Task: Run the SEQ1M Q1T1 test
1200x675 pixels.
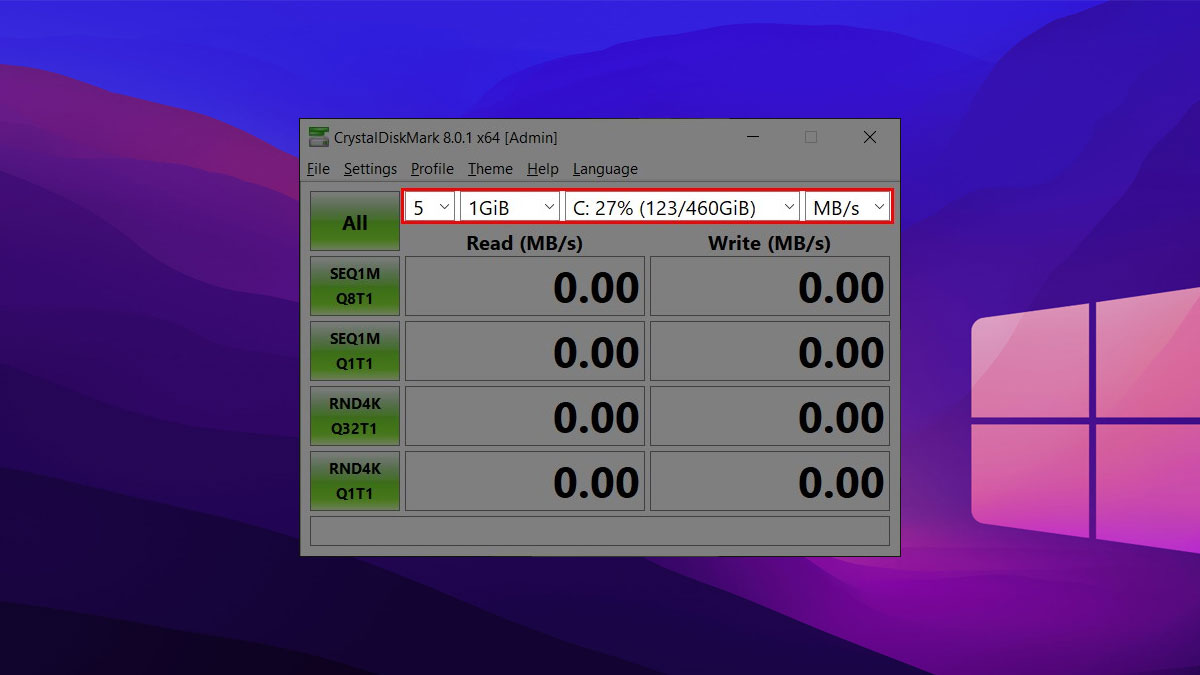Action: [x=355, y=351]
